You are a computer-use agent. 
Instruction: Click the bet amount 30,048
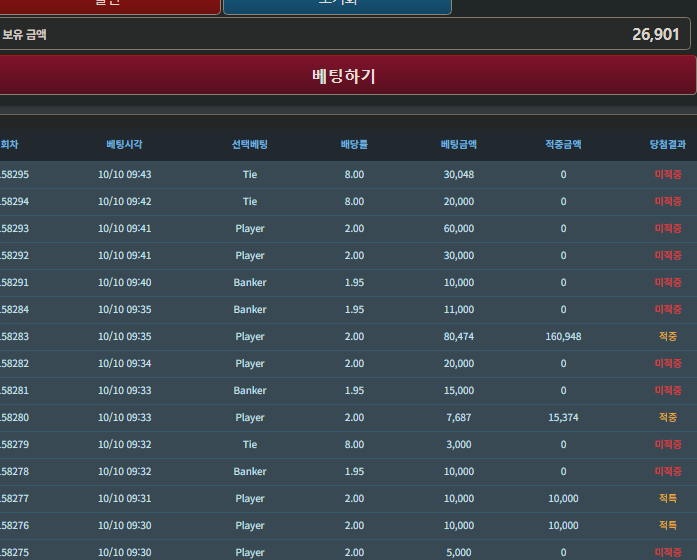tap(459, 175)
